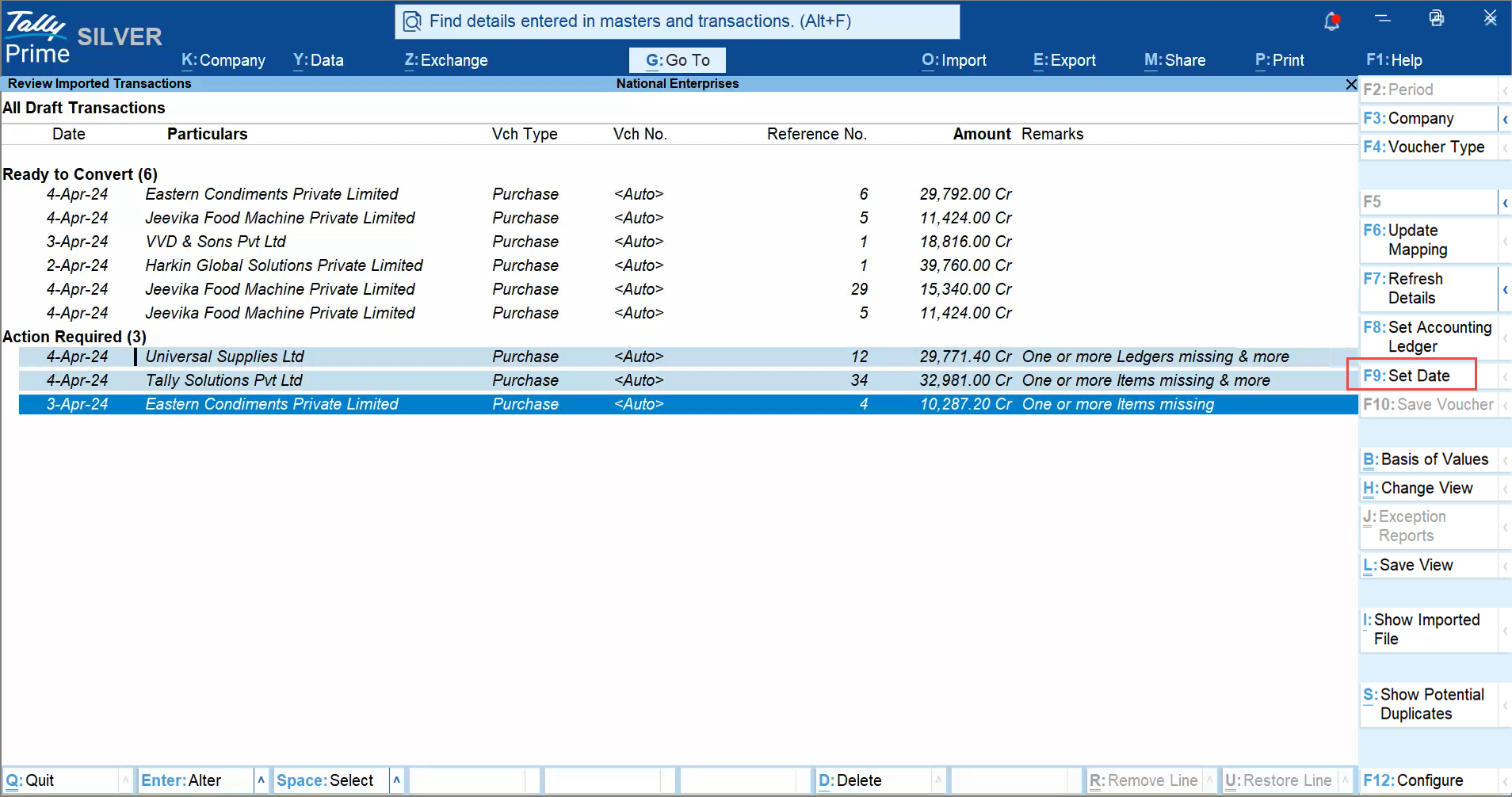Open F1: Help
Viewport: 1512px width, 797px height.
point(1394,60)
